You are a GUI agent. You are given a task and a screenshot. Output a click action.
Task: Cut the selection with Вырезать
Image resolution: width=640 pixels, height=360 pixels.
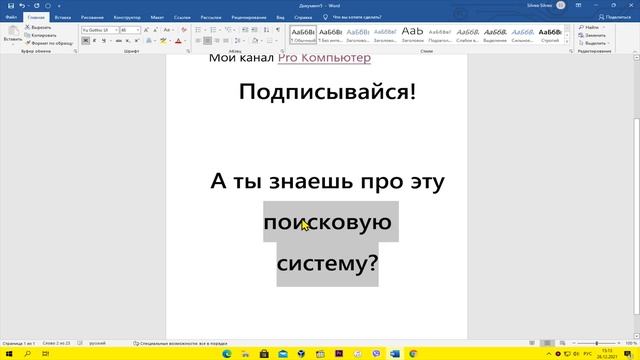point(38,27)
